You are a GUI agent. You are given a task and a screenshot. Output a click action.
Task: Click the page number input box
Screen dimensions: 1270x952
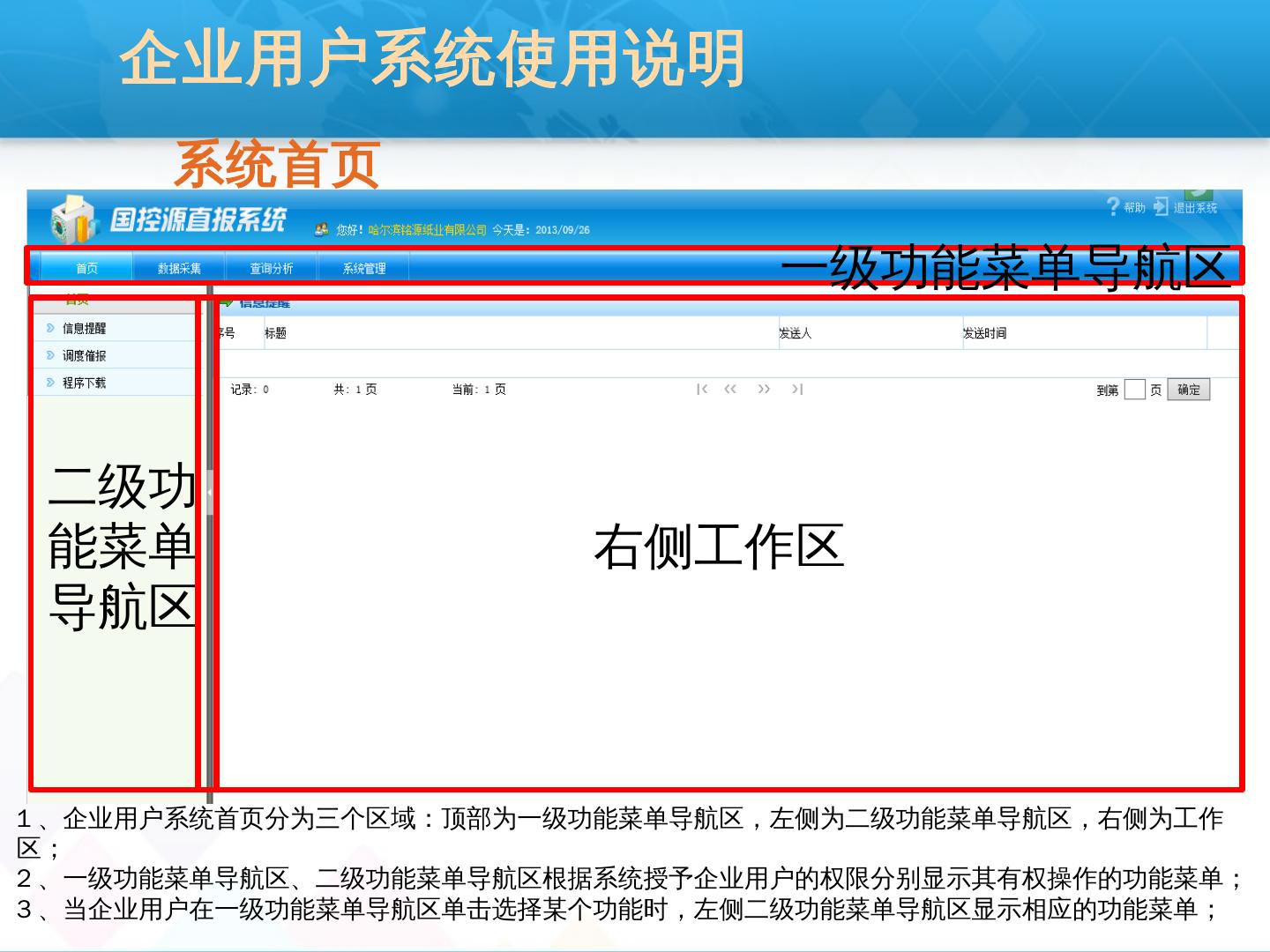(1134, 390)
